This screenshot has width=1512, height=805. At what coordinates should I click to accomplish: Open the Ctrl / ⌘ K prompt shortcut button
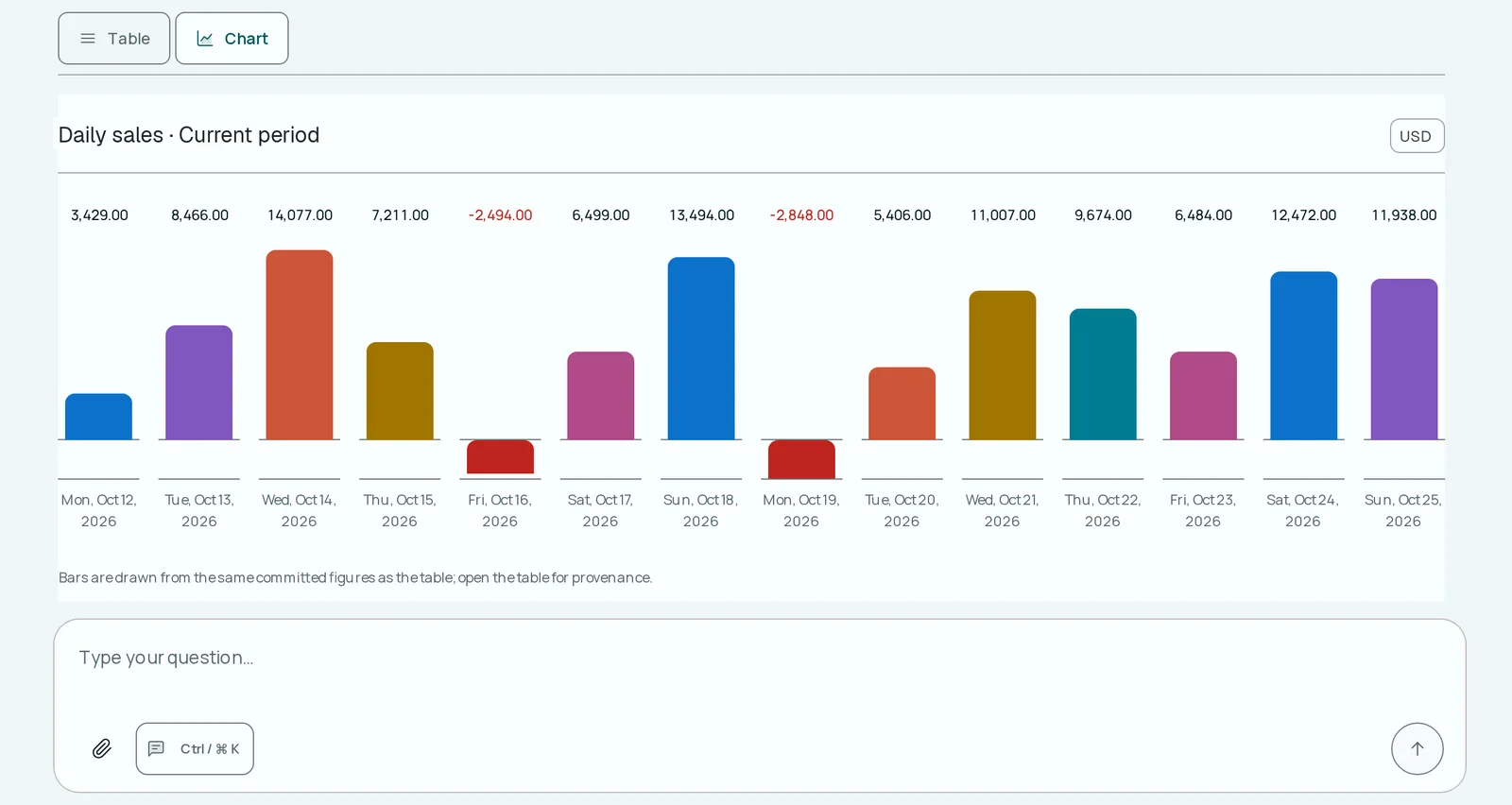(195, 748)
